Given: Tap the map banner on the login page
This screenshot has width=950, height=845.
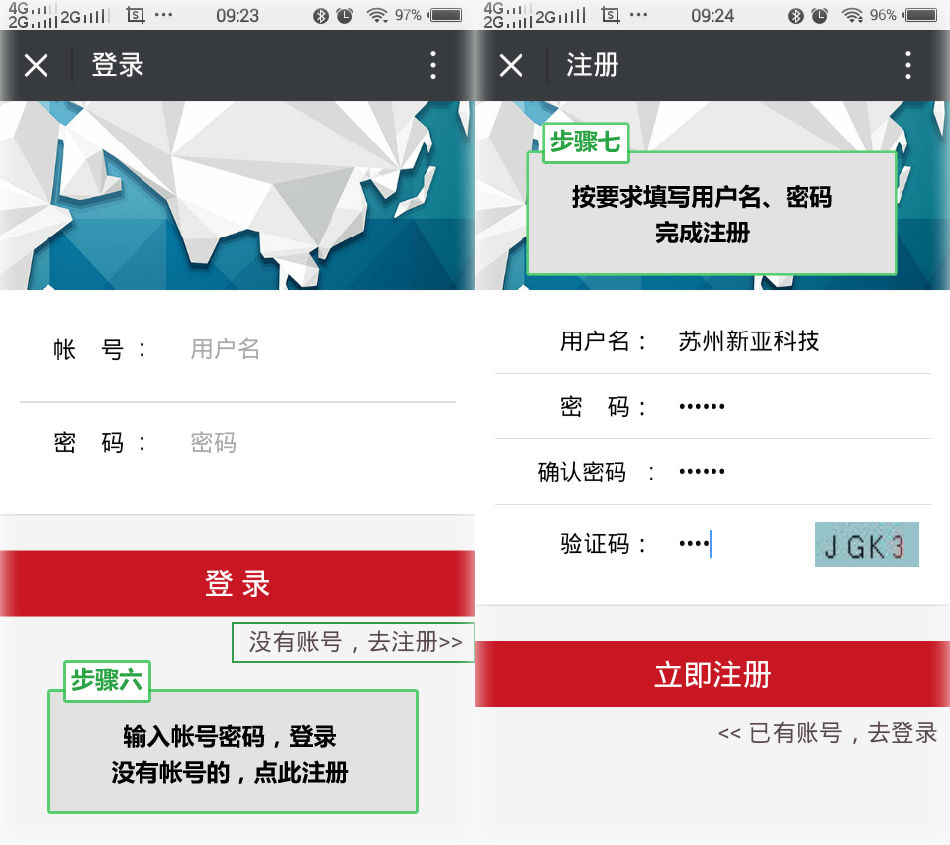Looking at the screenshot, I should pos(237,195).
